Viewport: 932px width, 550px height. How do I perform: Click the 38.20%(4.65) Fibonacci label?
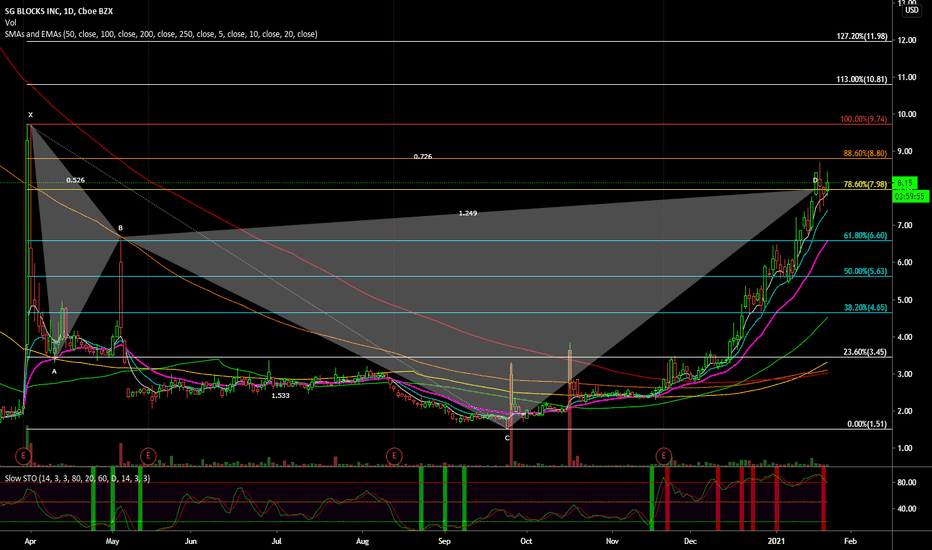pos(865,307)
